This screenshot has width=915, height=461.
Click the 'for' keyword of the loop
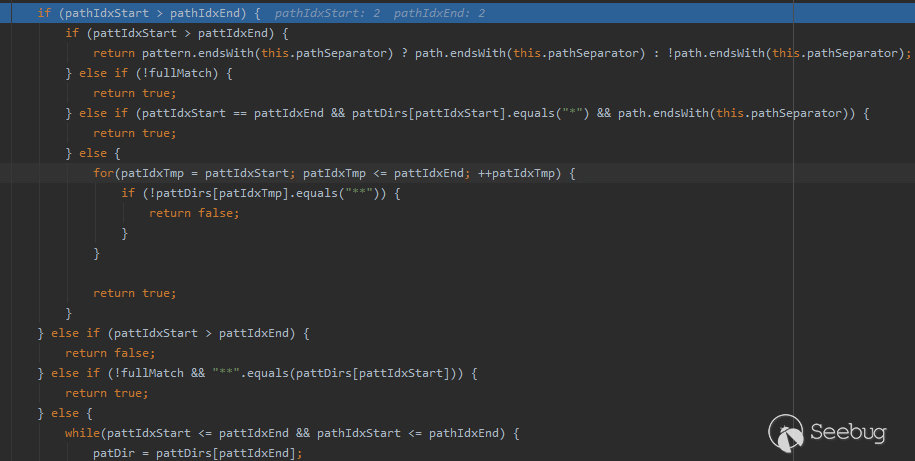coord(103,173)
